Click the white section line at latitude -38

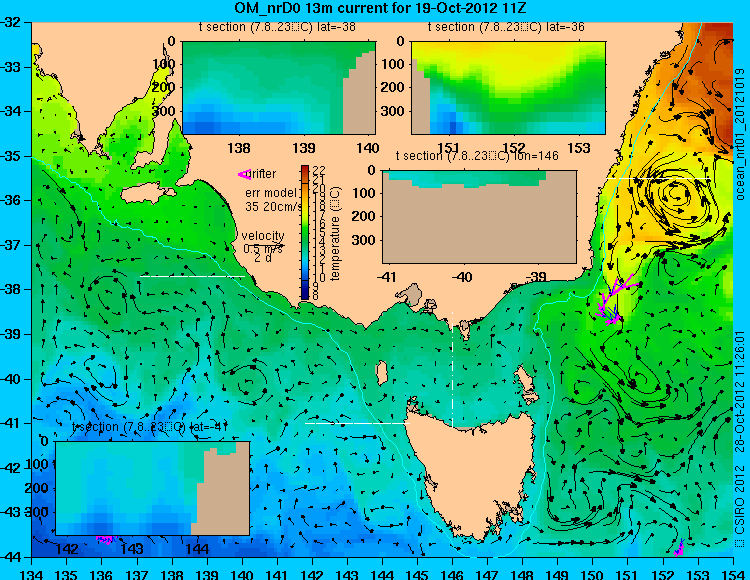[x=192, y=276]
